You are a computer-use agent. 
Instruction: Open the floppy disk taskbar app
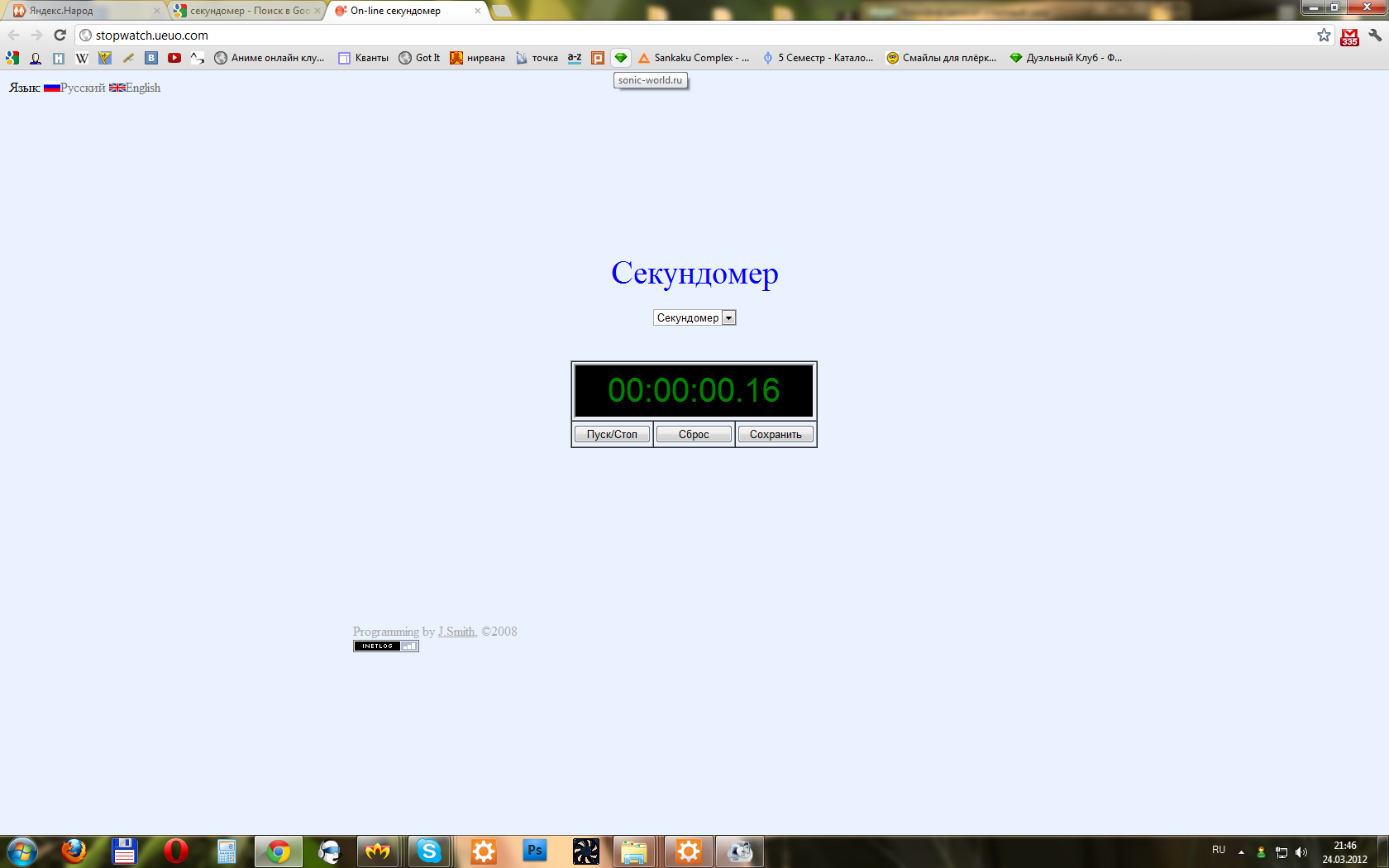(x=124, y=851)
